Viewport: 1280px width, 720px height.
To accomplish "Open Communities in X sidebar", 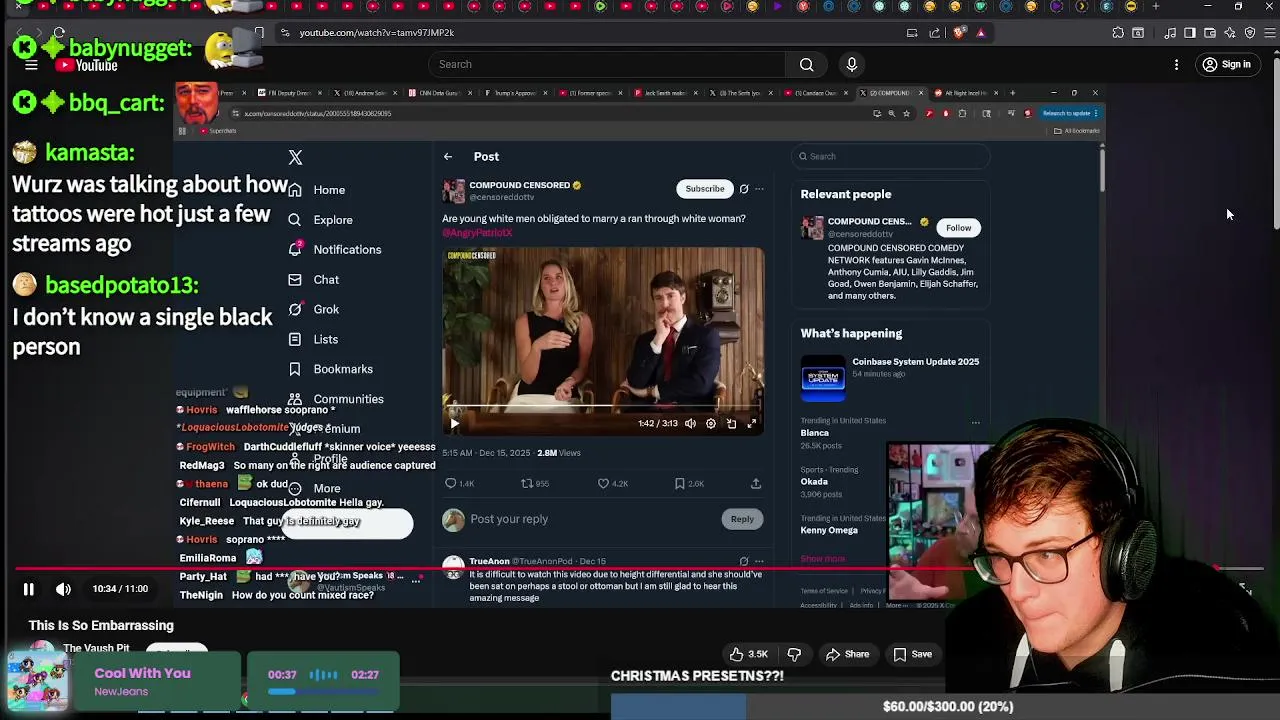I will point(335,400).
